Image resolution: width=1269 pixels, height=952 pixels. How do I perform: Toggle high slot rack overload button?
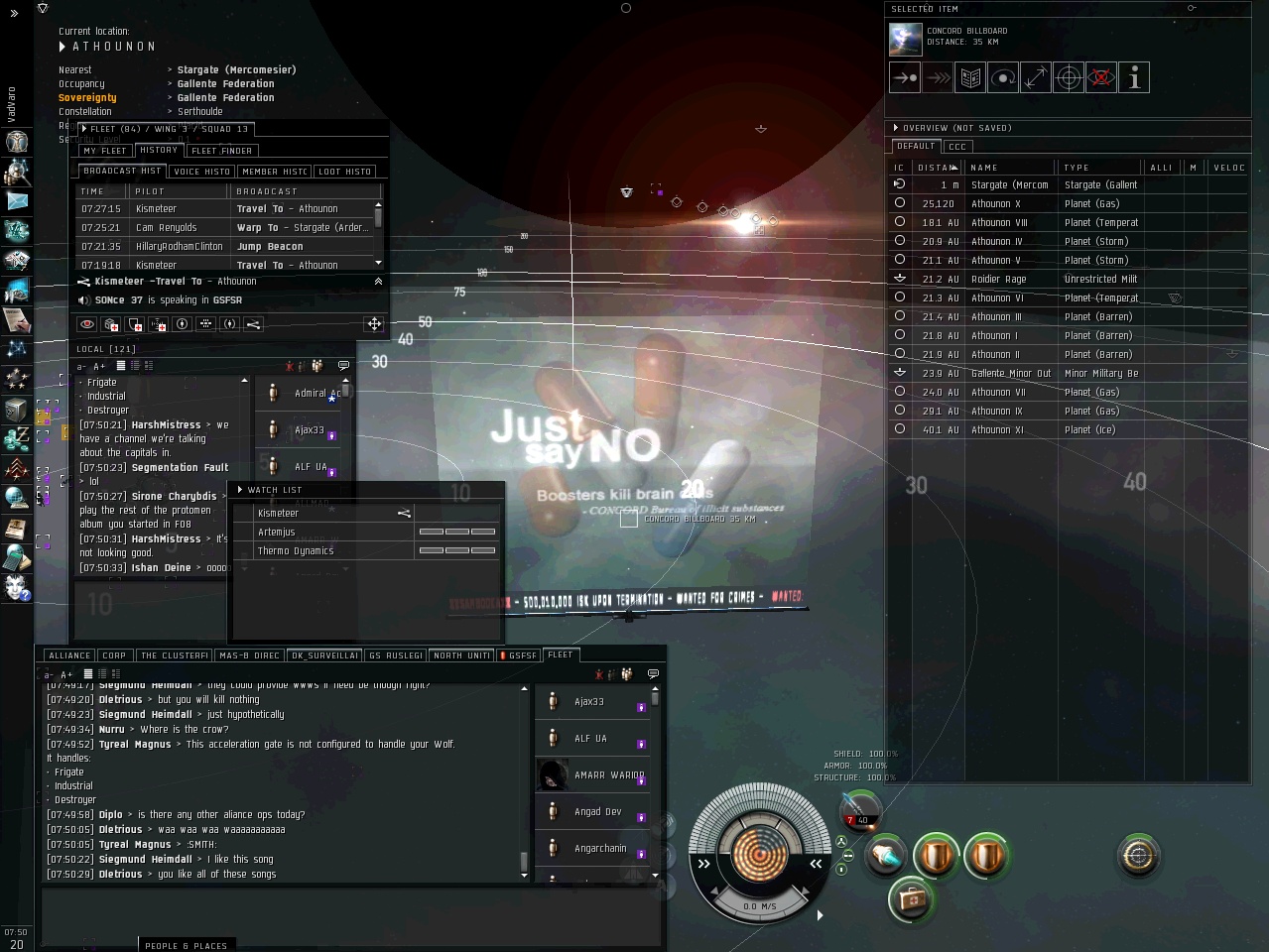point(841,842)
